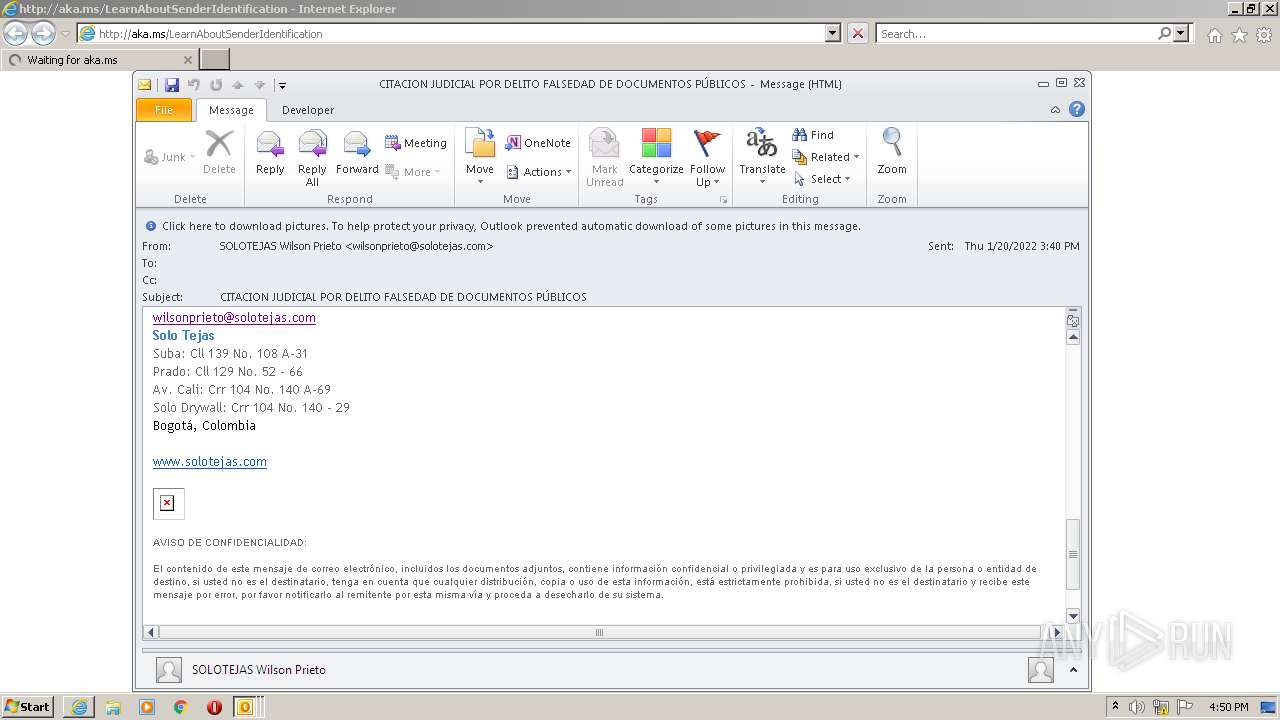Click Reply All in the Respond group
1280x720 pixels.
[x=312, y=158]
